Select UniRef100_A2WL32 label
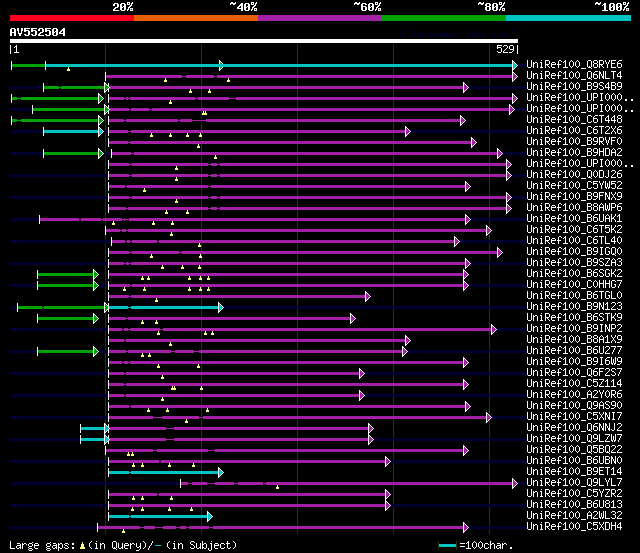Screen dimensions: 640x553 [574, 516]
